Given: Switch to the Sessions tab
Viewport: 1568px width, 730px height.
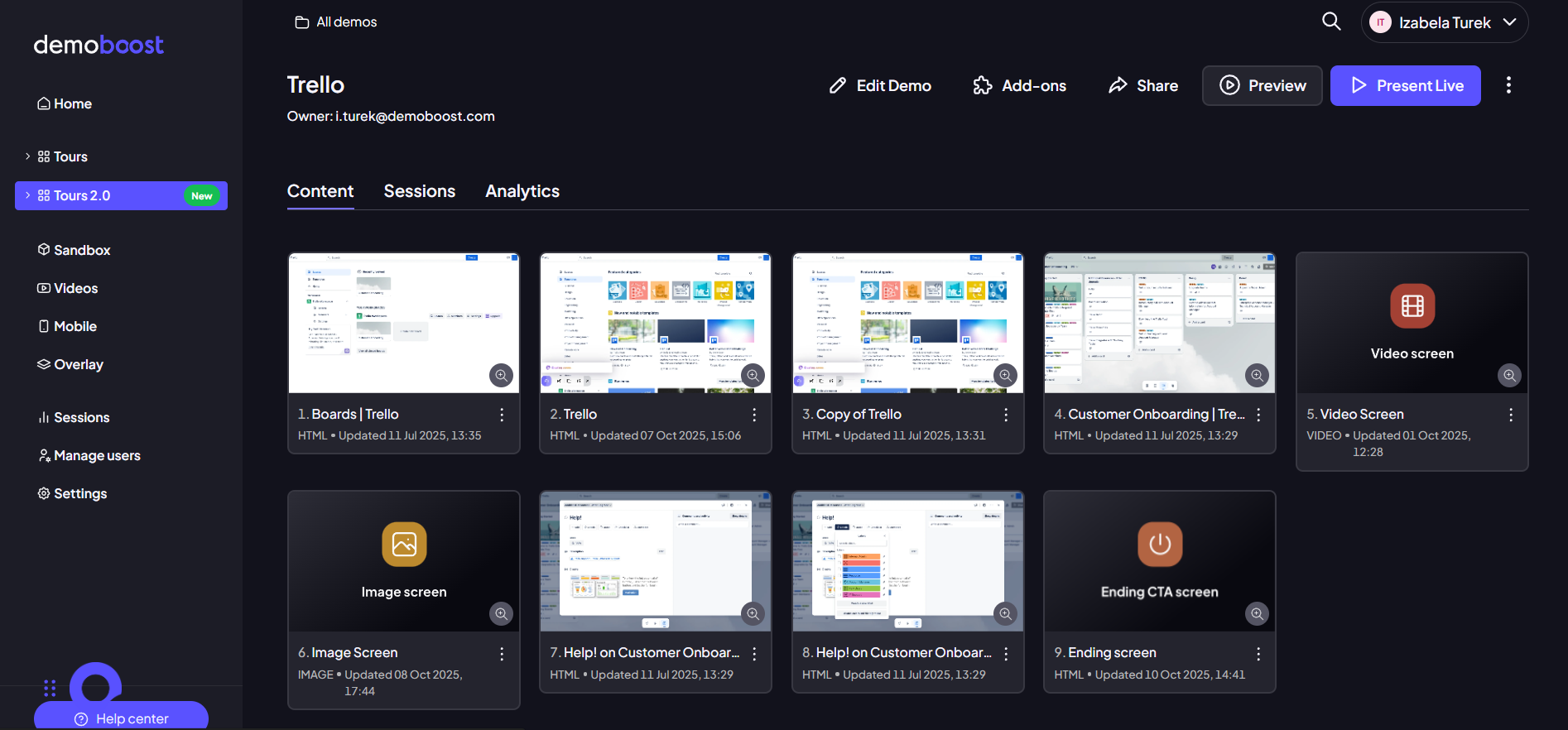Looking at the screenshot, I should pos(420,191).
